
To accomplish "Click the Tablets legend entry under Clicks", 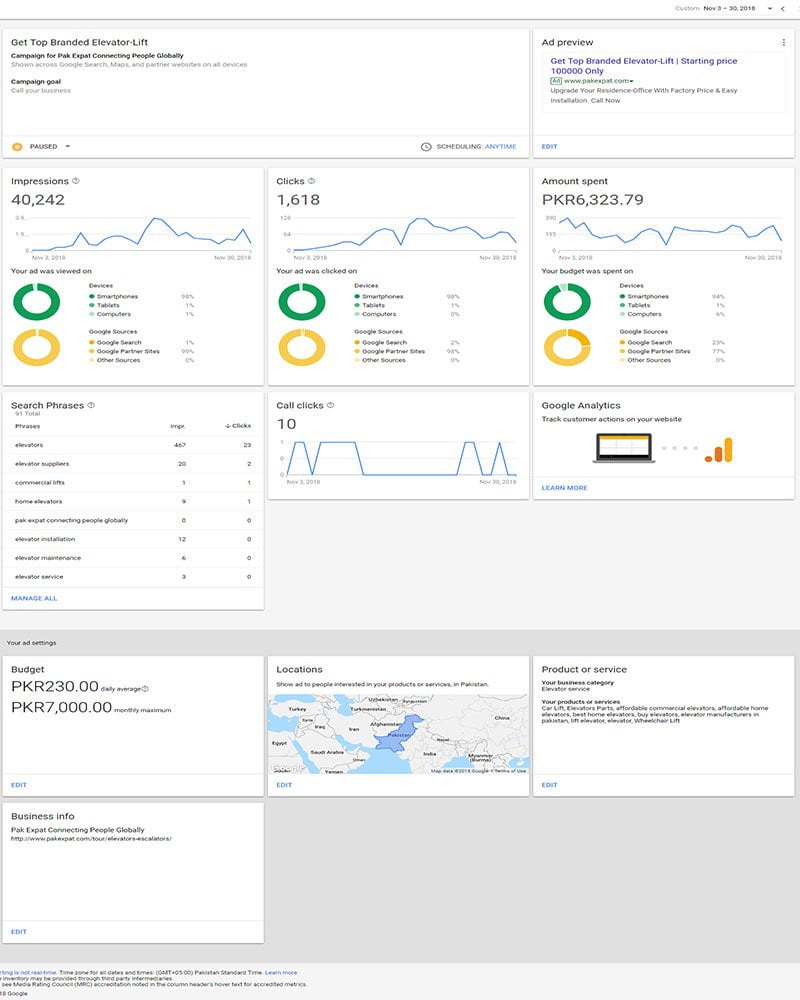I will [373, 305].
